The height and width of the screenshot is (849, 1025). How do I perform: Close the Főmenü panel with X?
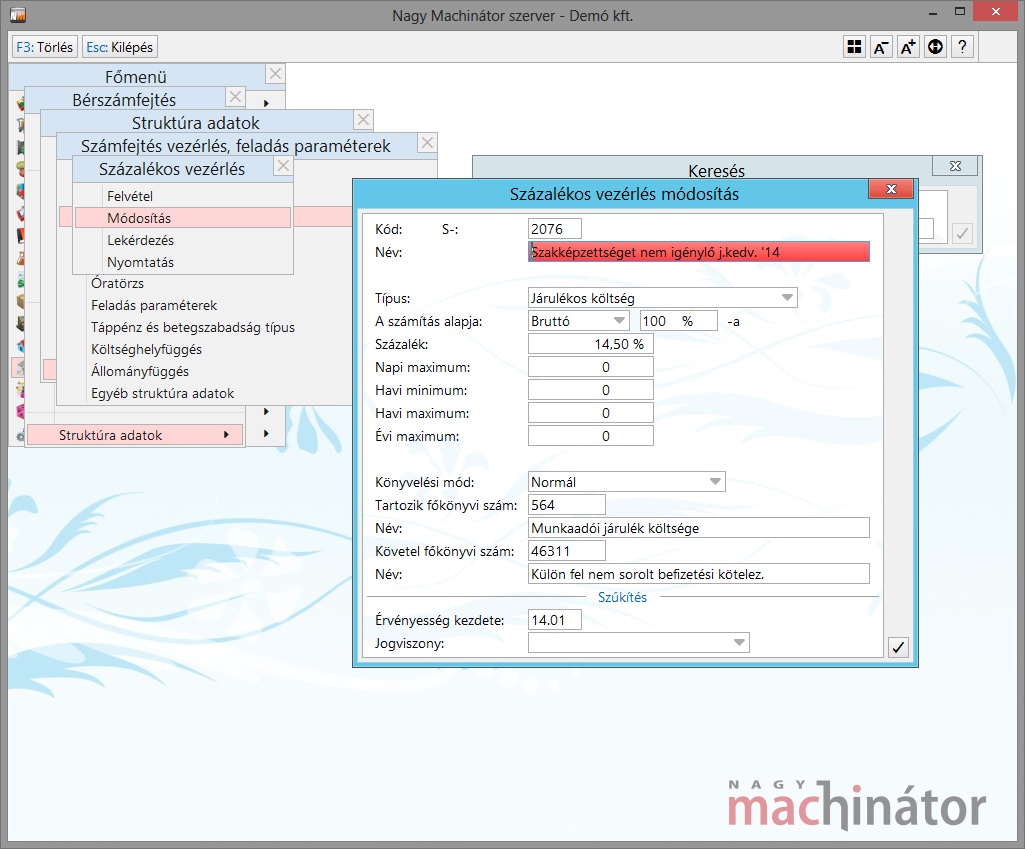[276, 74]
